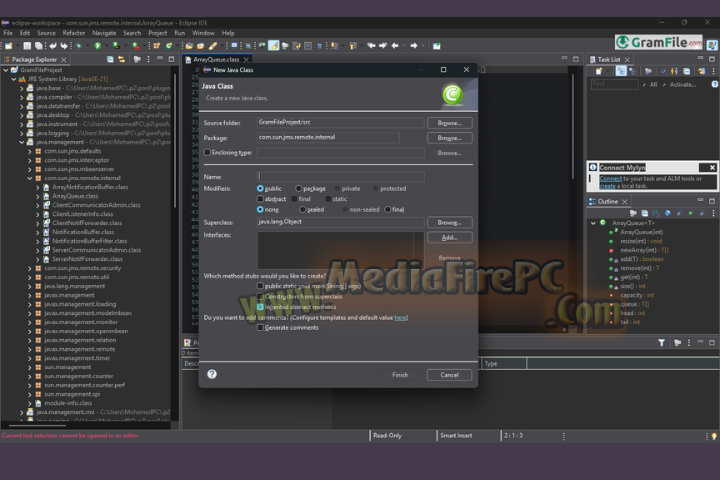Click the Cancel button in the dialog

[x=450, y=375]
